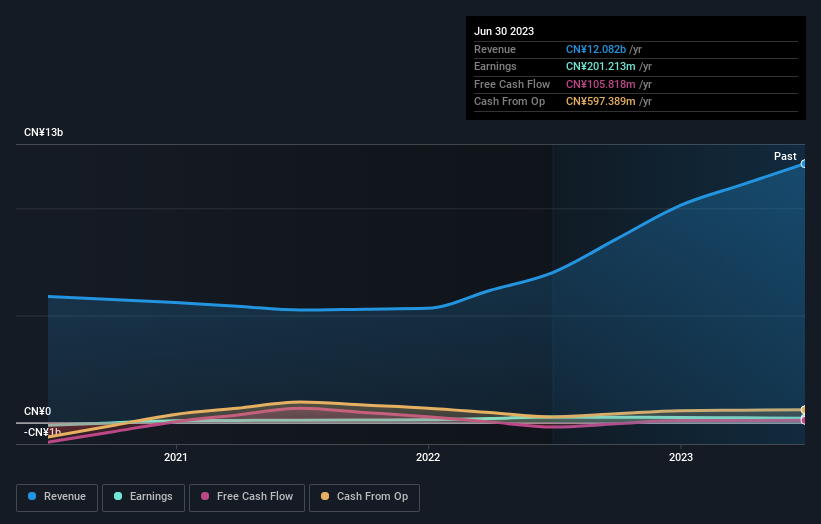The width and height of the screenshot is (821, 524).
Task: Click the Past label on chart
Action: coord(785,156)
